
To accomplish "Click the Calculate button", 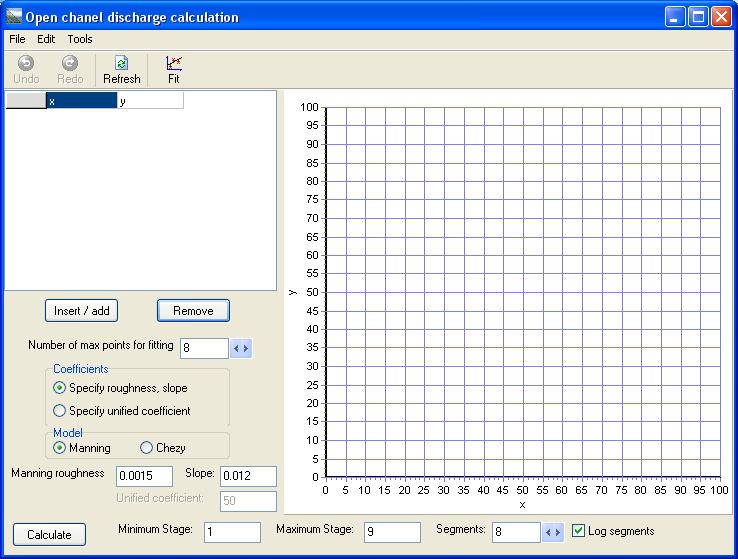I will tap(49, 535).
